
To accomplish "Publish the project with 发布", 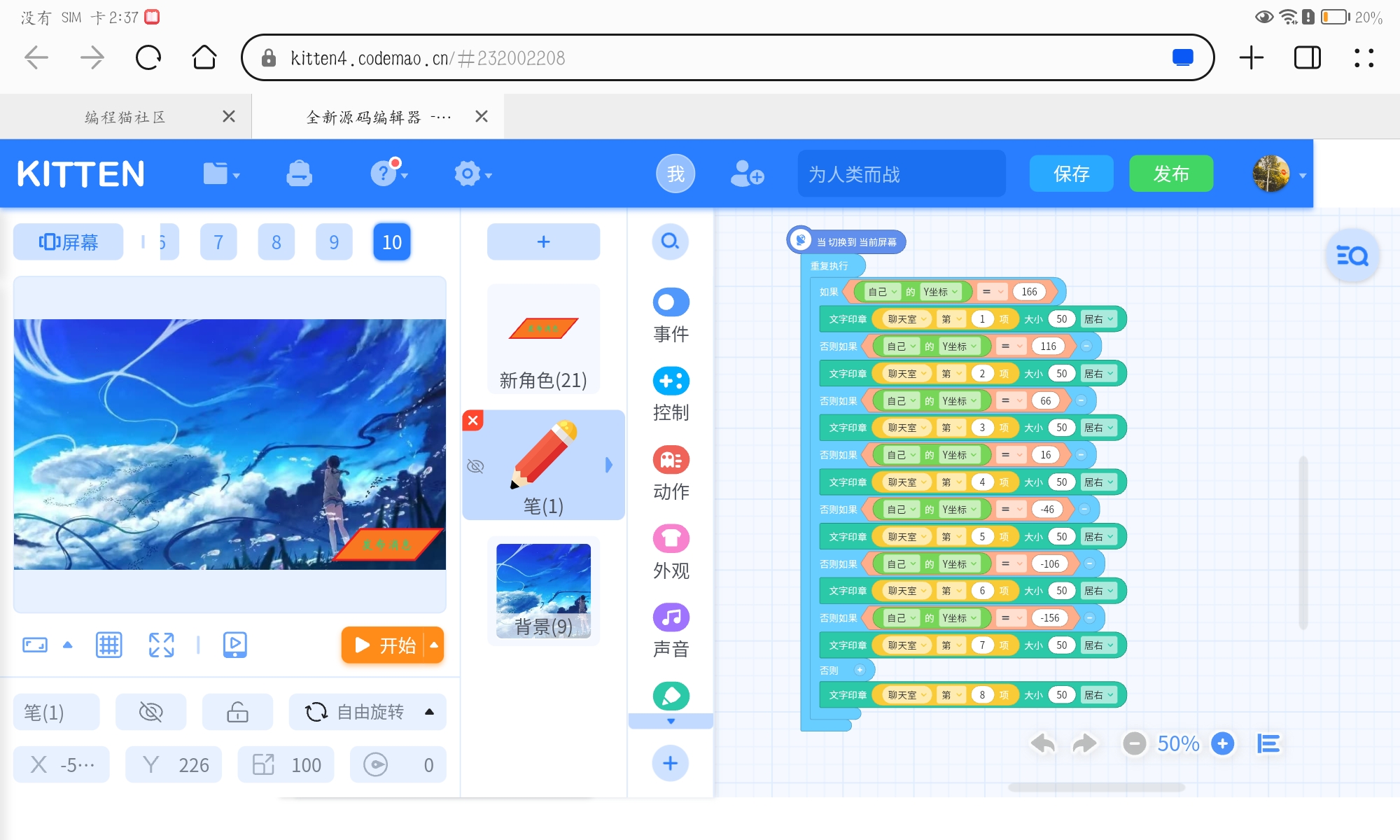I will pyautogui.click(x=1171, y=174).
